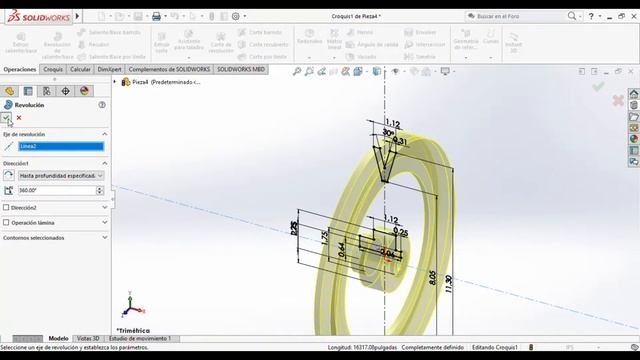
Task: Click the 360.00° angle input field
Action: (57, 190)
